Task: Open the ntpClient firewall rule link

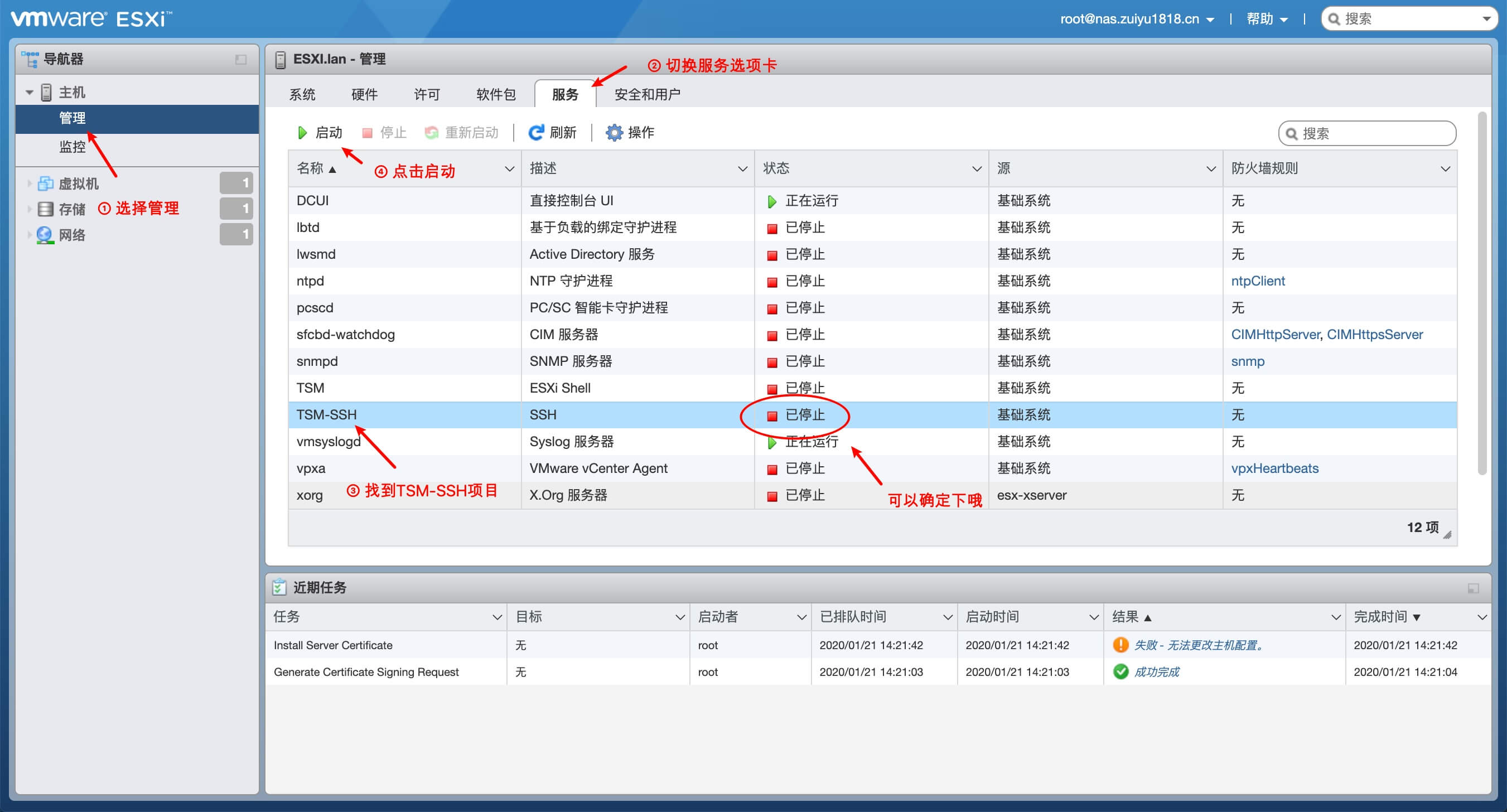Action: click(1257, 281)
